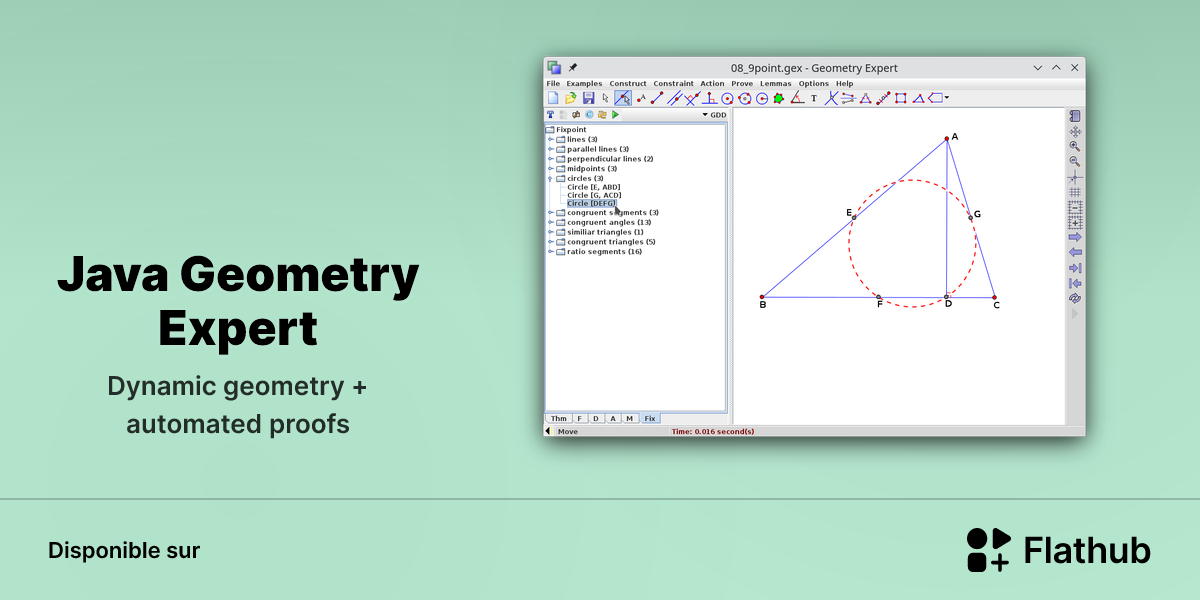Image resolution: width=1200 pixels, height=600 pixels.
Task: Select the Point tool
Action: pos(641,98)
